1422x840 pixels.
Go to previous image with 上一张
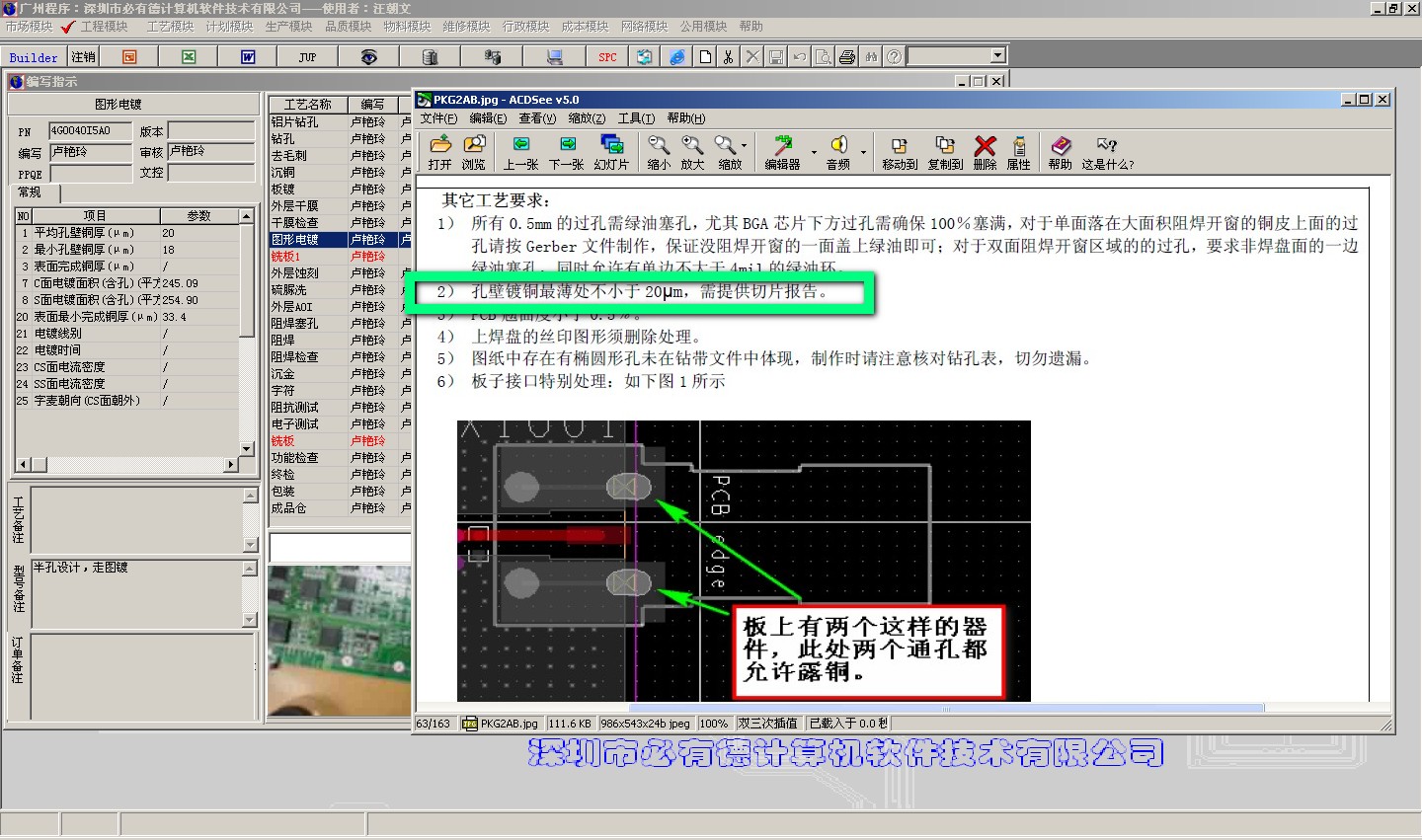coord(521,153)
